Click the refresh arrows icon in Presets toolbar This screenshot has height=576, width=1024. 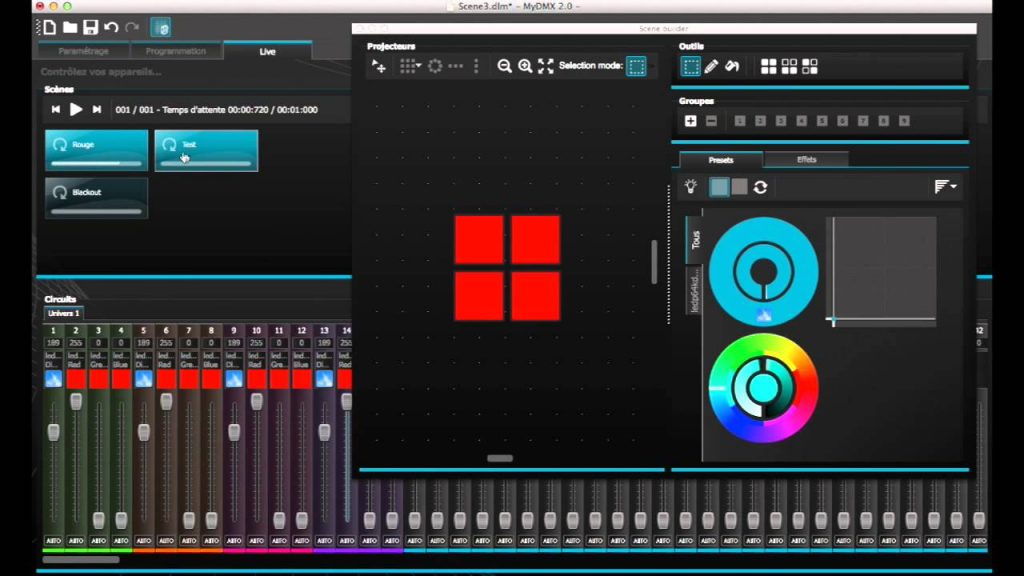coord(760,187)
